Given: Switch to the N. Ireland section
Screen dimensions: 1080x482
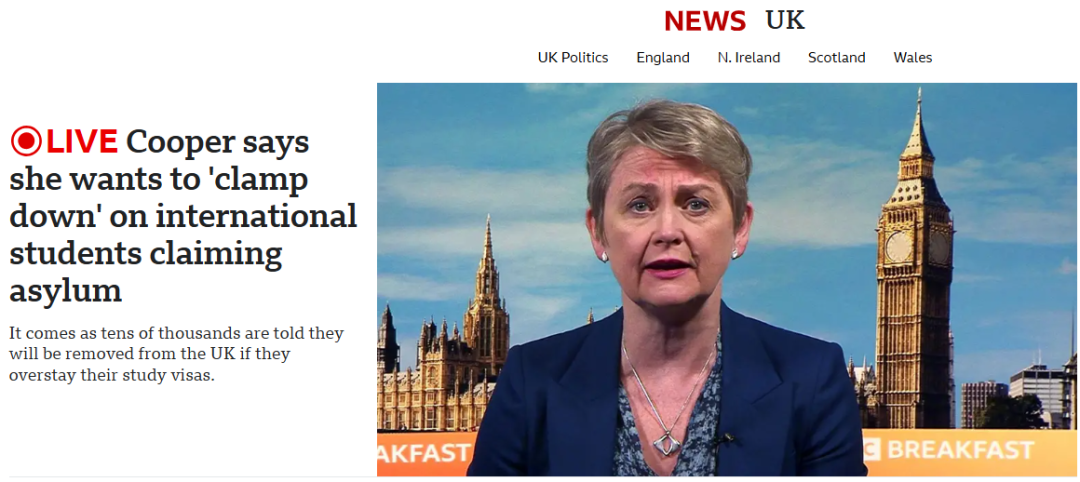Looking at the screenshot, I should [749, 58].
